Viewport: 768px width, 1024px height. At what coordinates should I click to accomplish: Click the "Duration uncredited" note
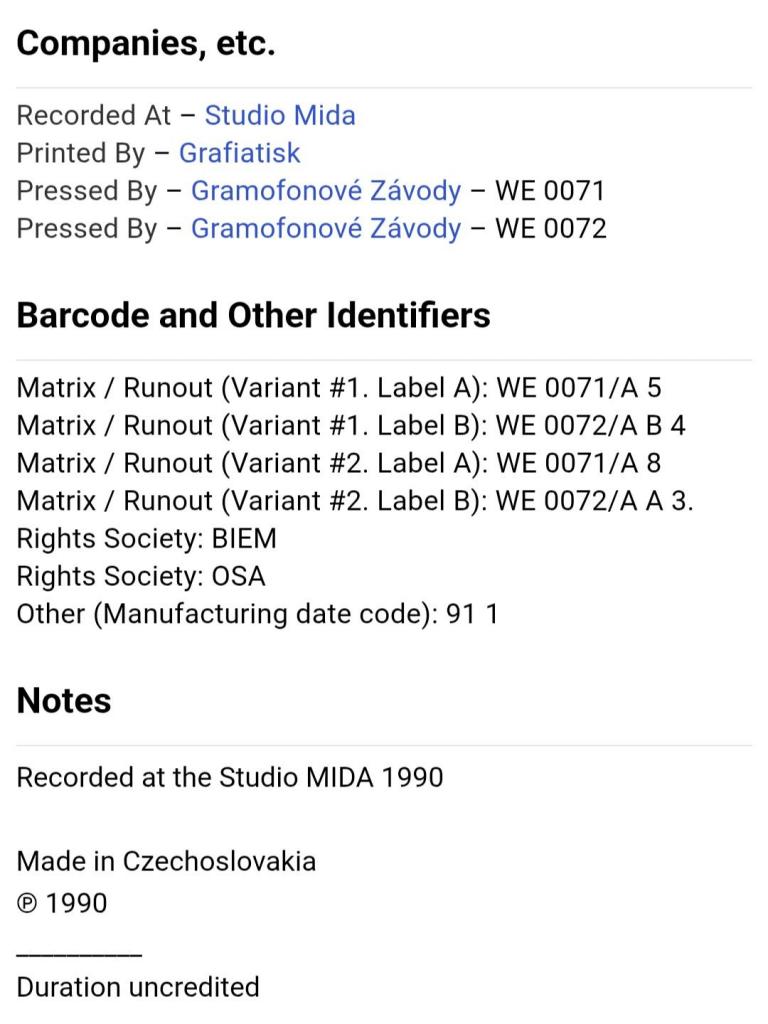[138, 987]
